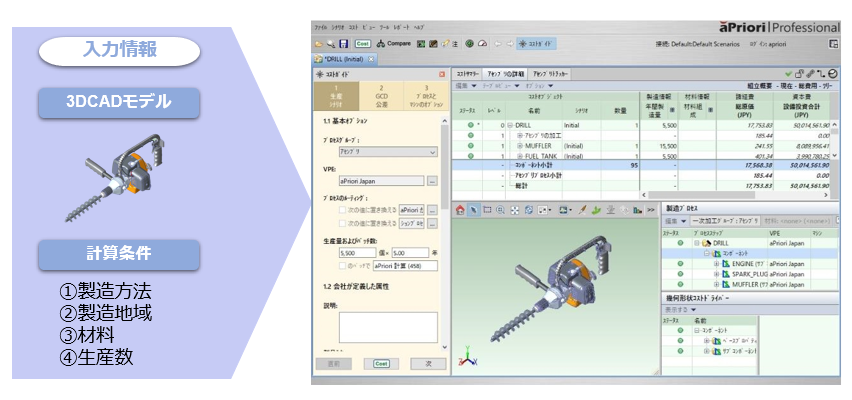Click the home view icon in 3D viewer toolbar

pyautogui.click(x=461, y=210)
